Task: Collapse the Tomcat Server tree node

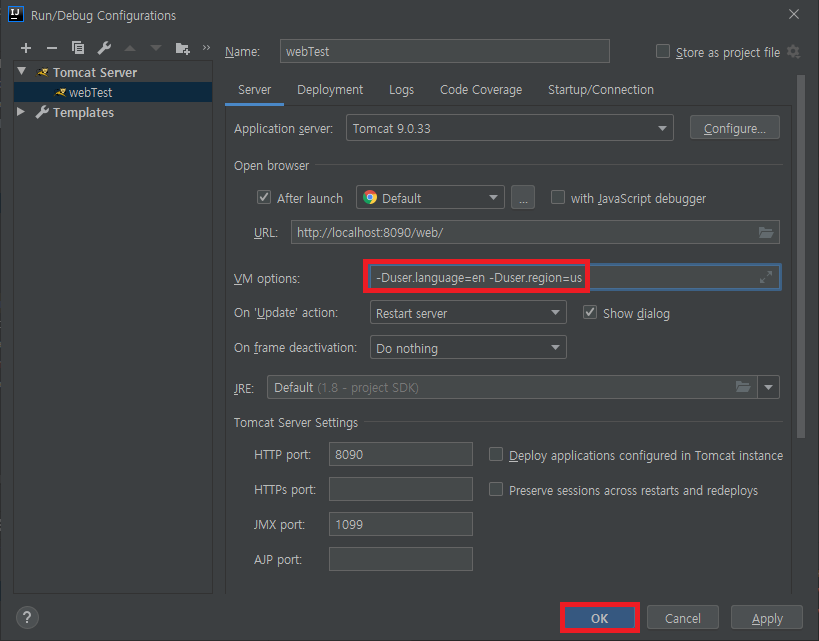Action: coord(21,71)
